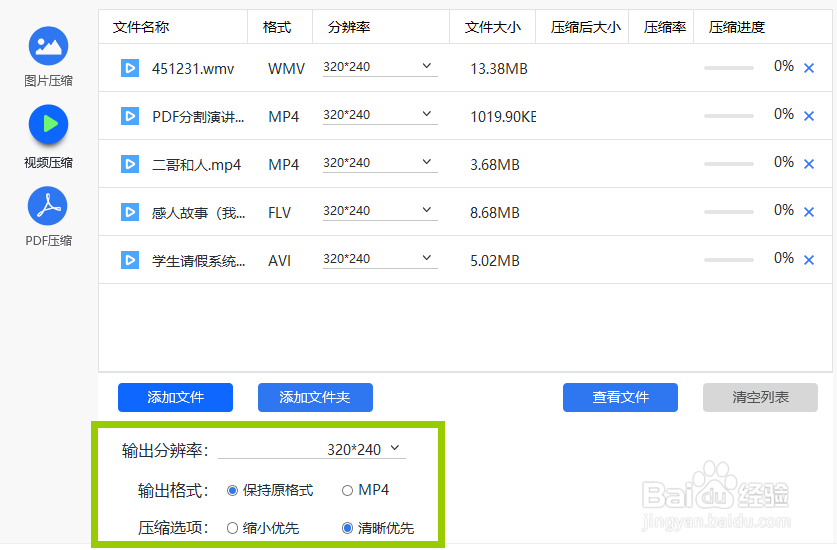837x550 pixels.
Task: Remove 451231.wmv with its X icon
Action: pos(809,68)
